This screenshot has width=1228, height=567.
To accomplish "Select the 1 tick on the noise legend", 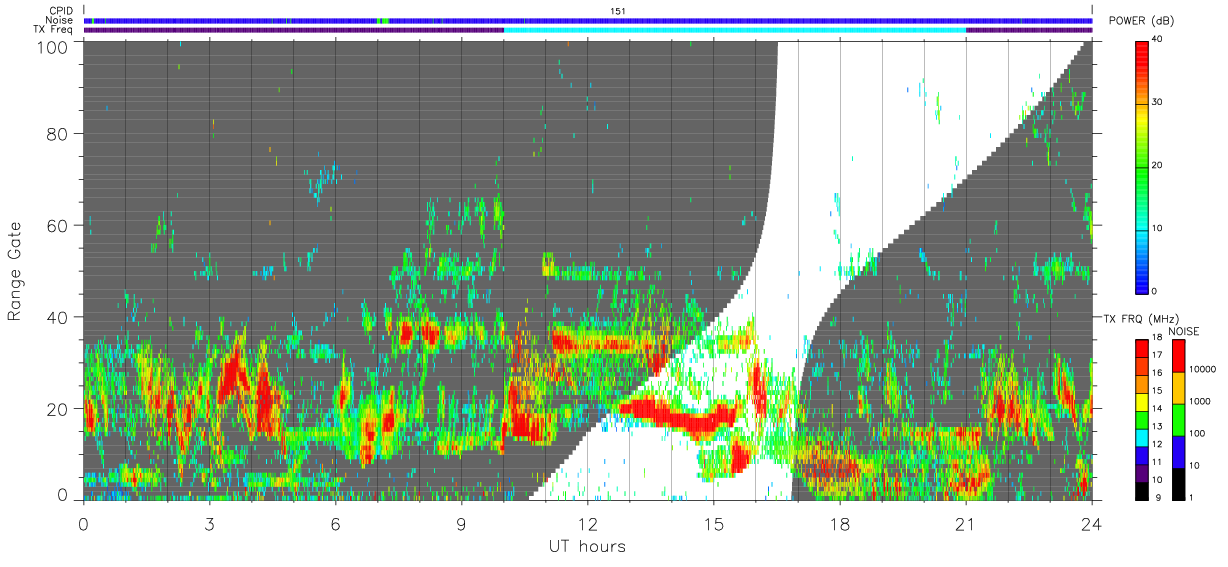I will [x=1192, y=497].
